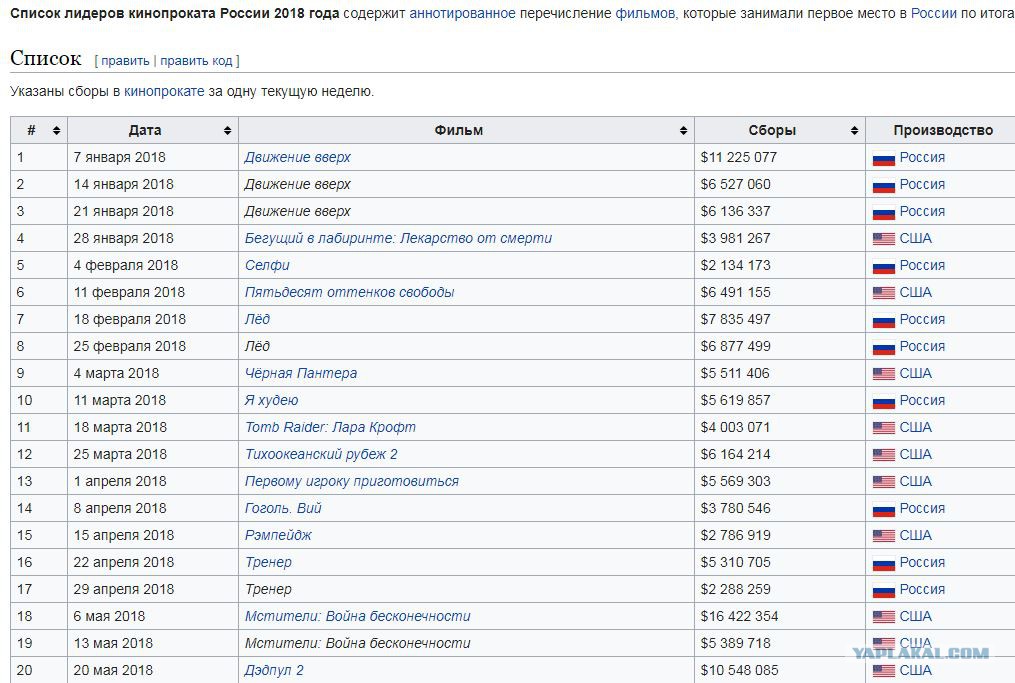Open Селфи film link
Viewport: 1015px width, 683px height.
pos(267,265)
